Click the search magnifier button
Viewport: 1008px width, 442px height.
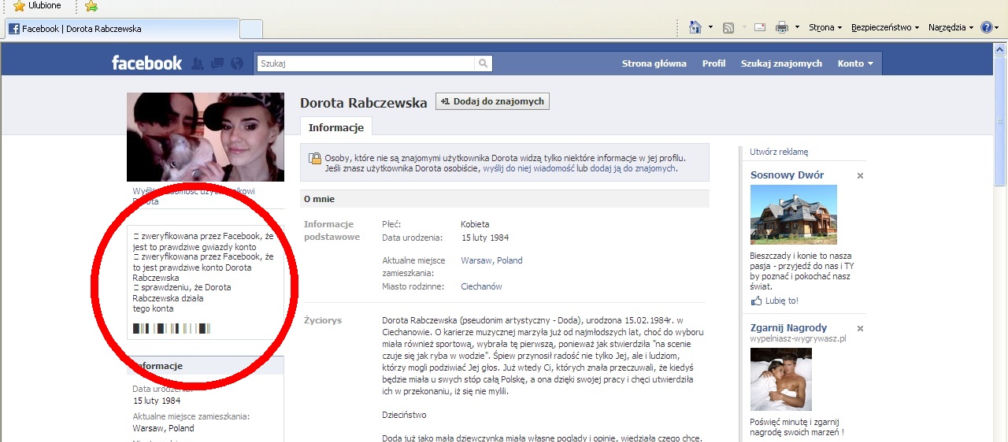[483, 64]
